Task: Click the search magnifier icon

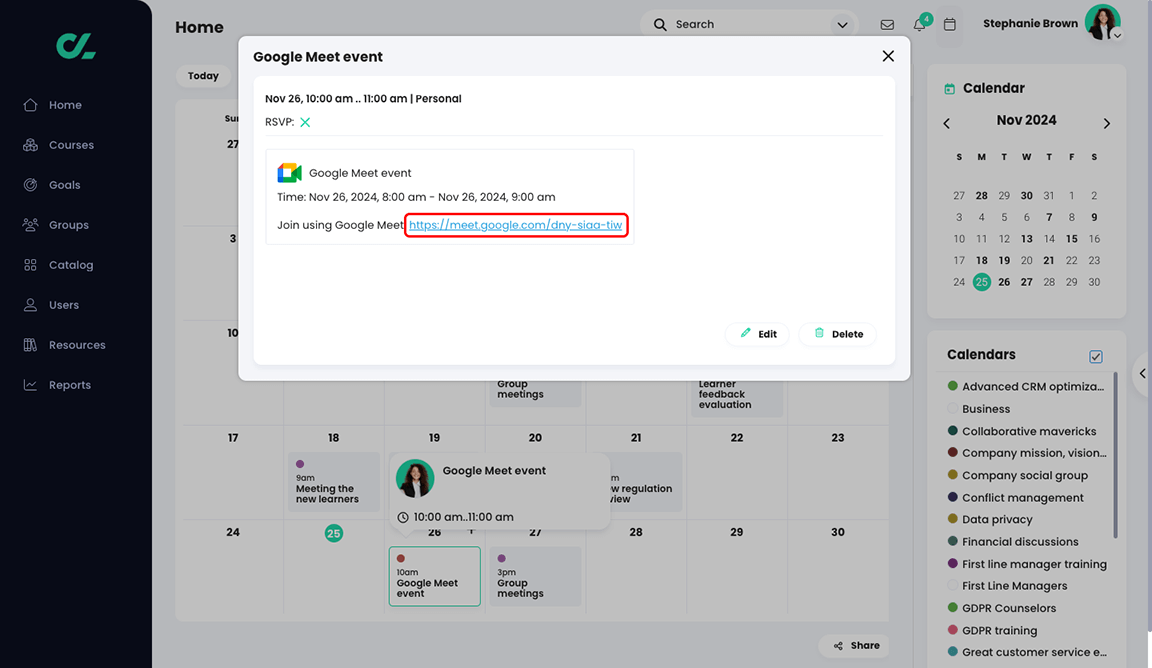Action: [660, 24]
